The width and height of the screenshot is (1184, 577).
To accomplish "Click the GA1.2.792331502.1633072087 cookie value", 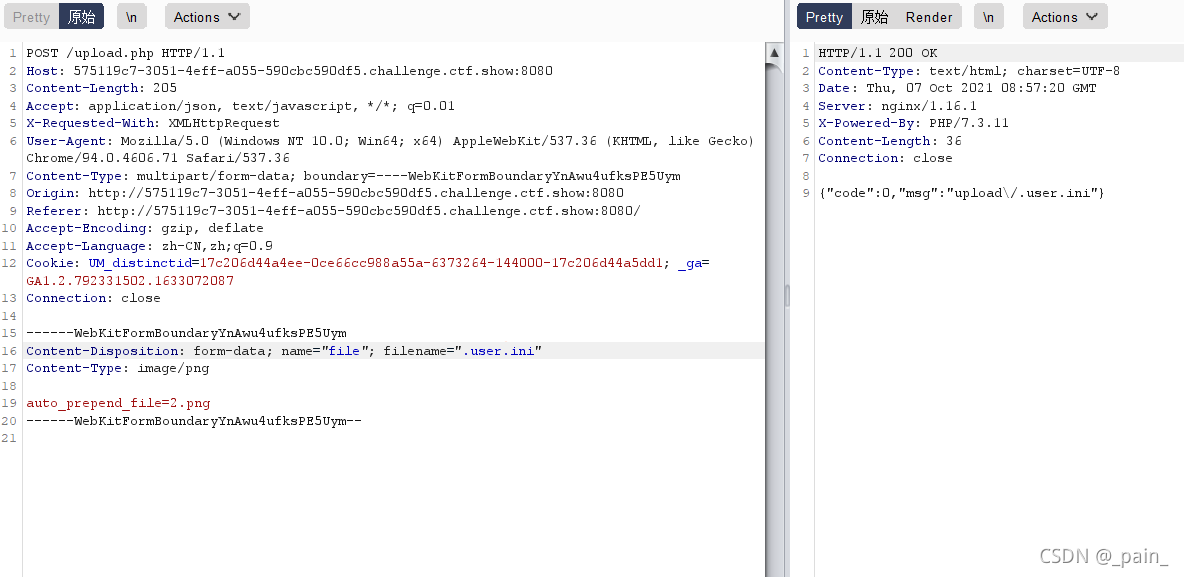I will click(x=130, y=281).
